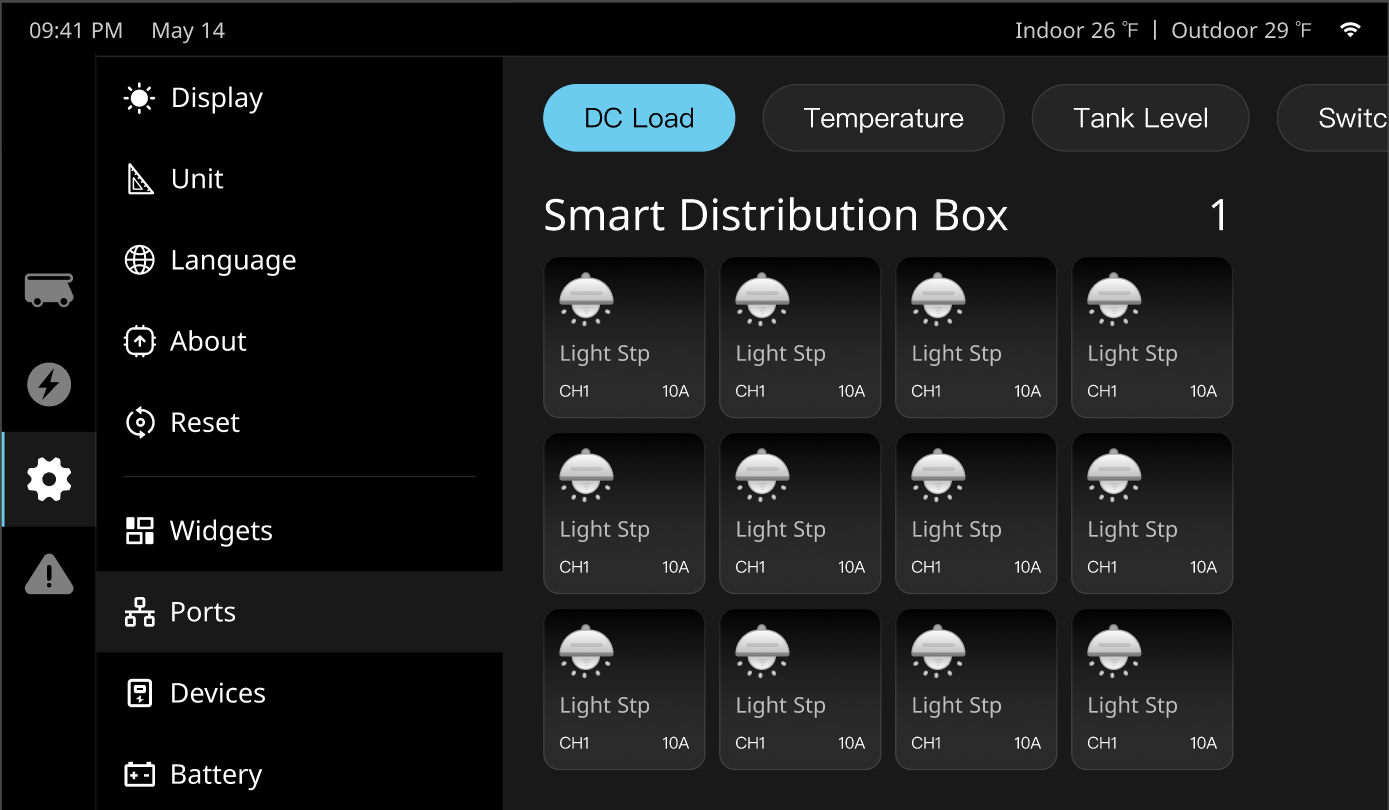This screenshot has width=1389, height=810.
Task: Open the power lightning bolt page
Action: pos(48,385)
